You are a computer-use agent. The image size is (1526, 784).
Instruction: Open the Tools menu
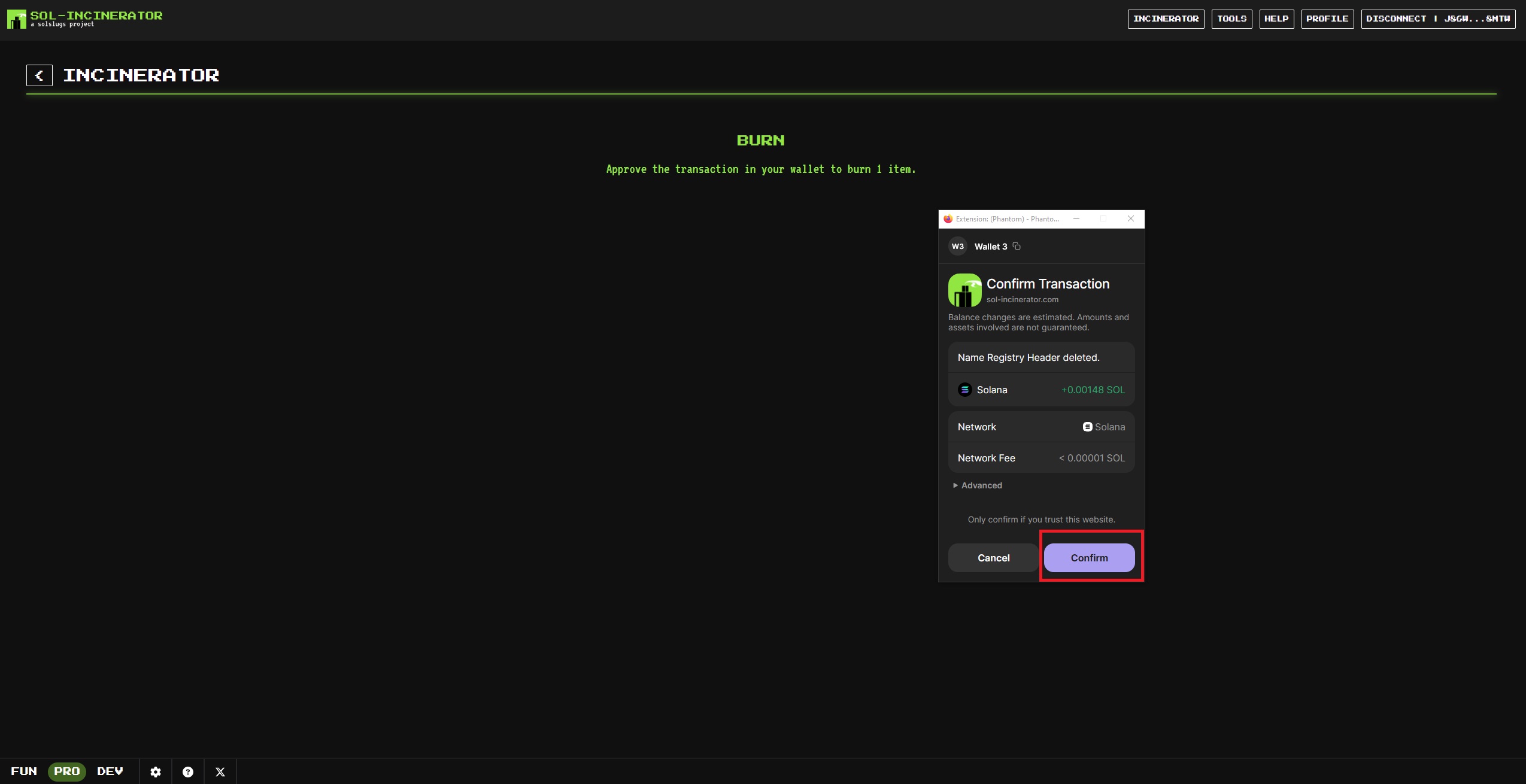[x=1231, y=19]
